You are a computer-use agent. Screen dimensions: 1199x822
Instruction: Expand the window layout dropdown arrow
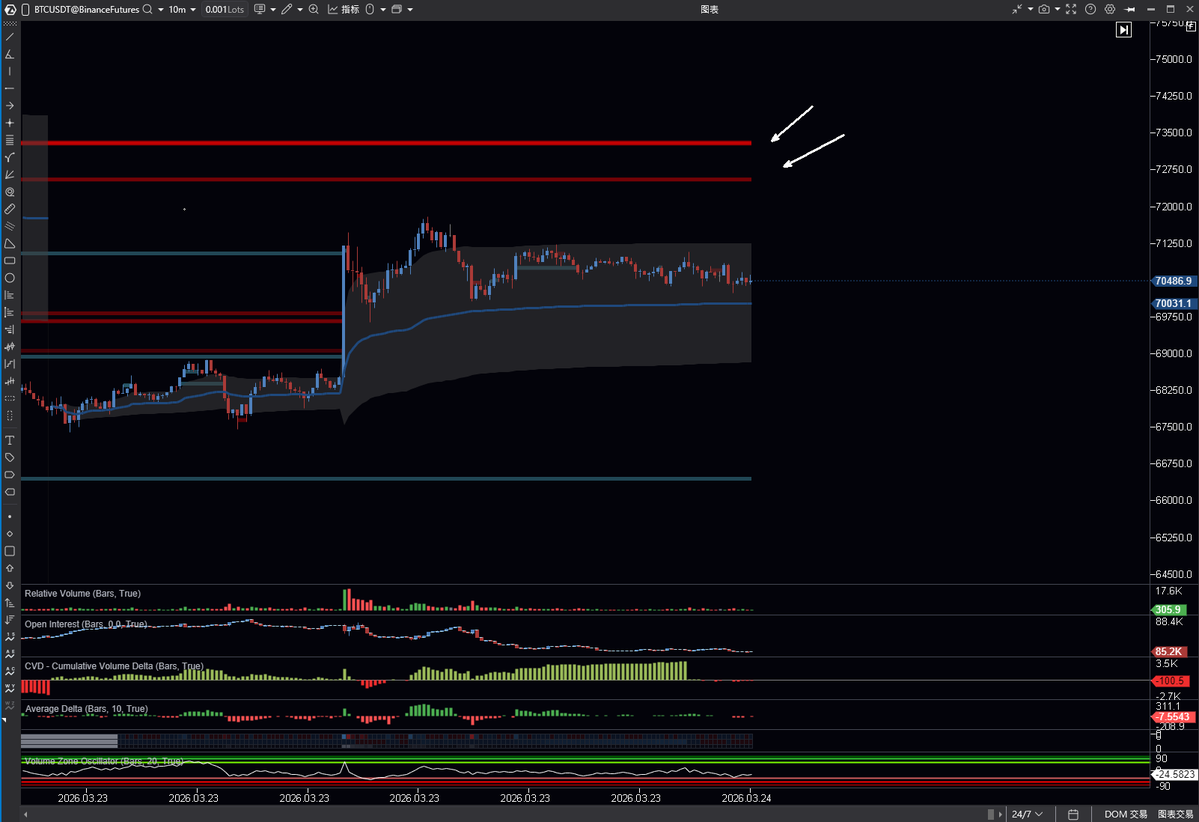point(410,10)
